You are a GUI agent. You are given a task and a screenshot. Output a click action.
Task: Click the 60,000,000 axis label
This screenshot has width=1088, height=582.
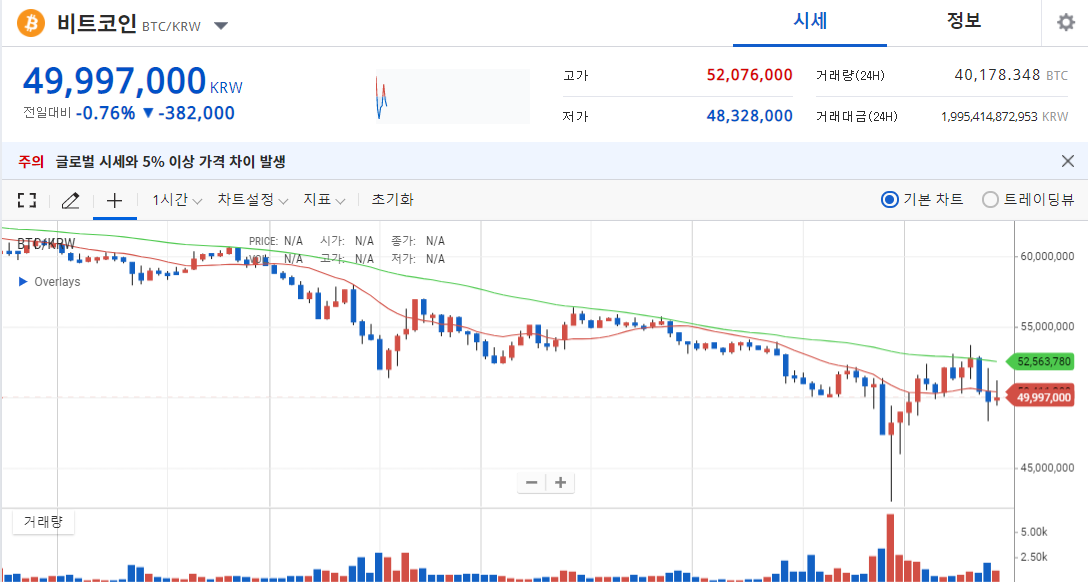coord(1047,257)
